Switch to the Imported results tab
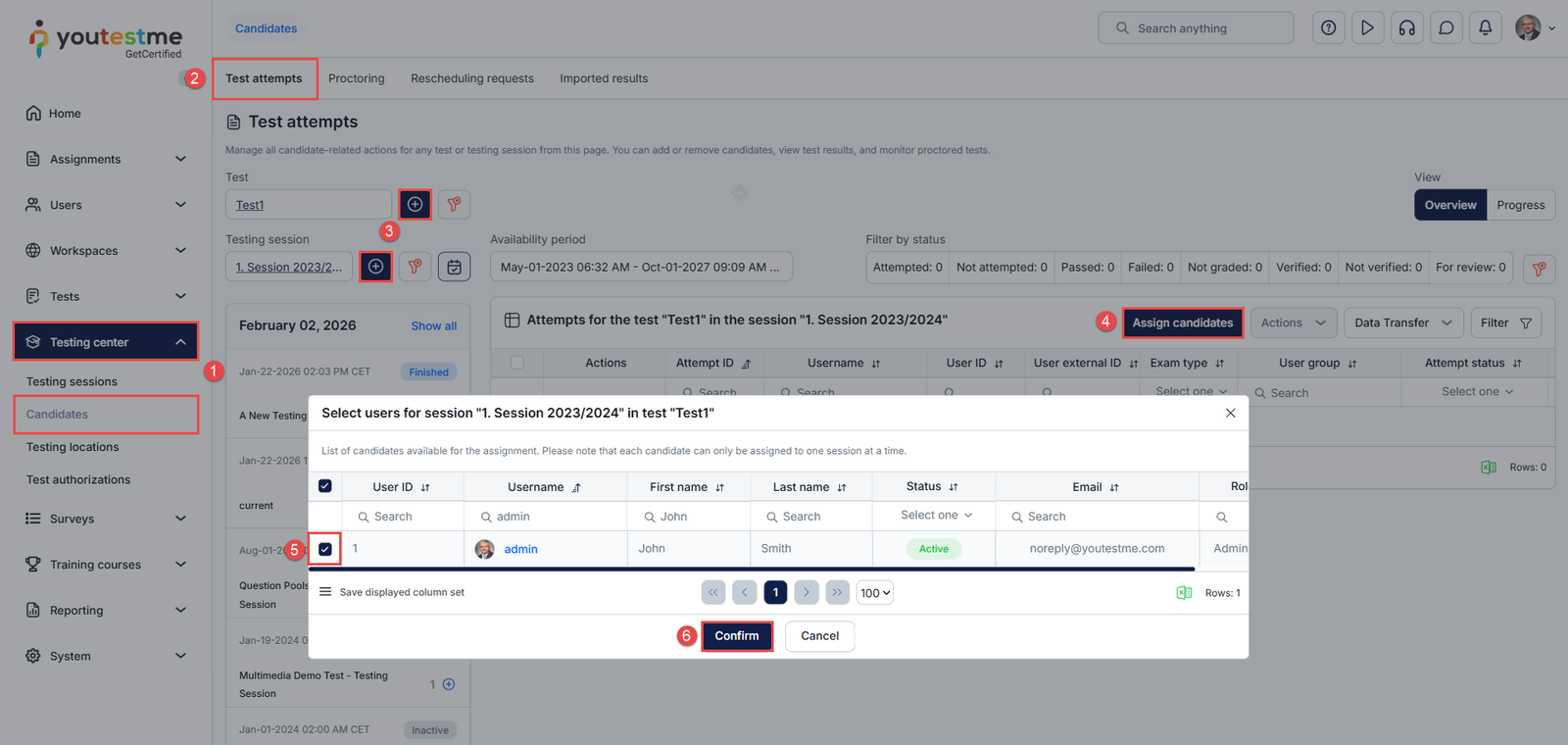The width and height of the screenshot is (1568, 745). pos(604,78)
